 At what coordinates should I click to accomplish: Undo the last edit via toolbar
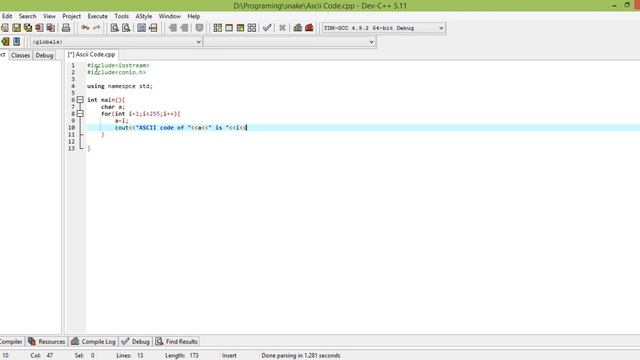pos(85,28)
